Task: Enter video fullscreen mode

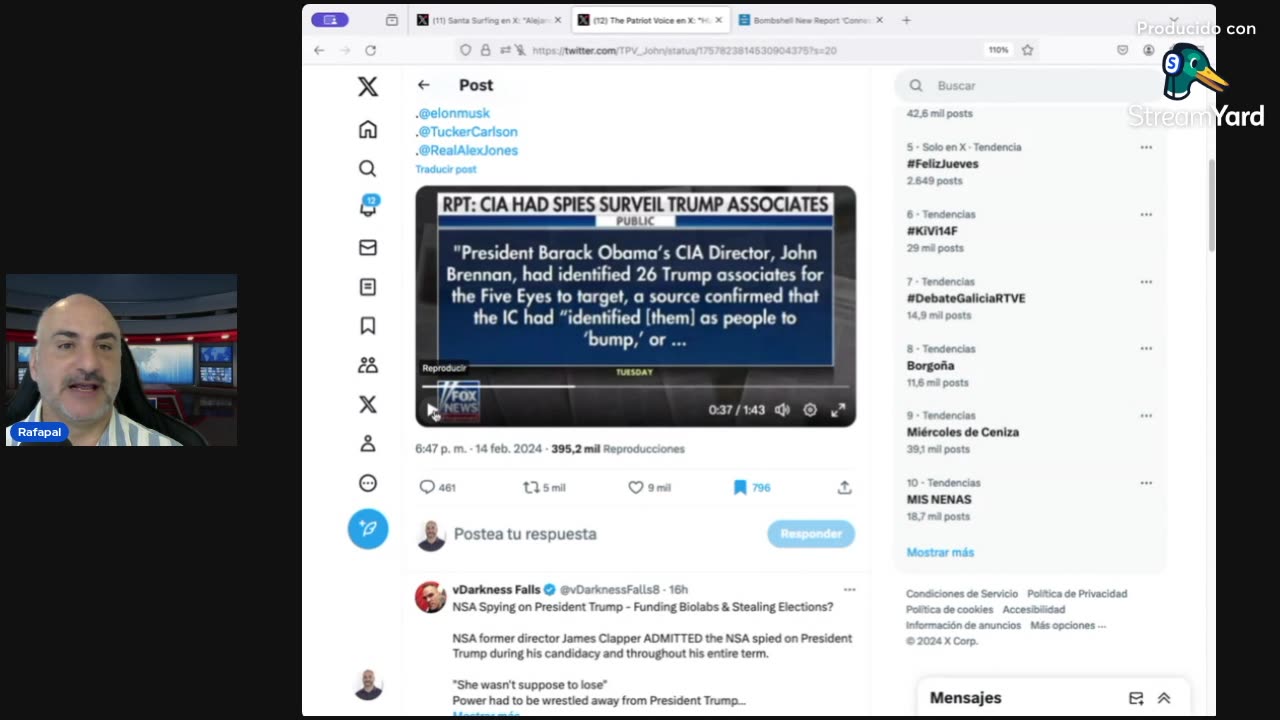Action: tap(838, 409)
